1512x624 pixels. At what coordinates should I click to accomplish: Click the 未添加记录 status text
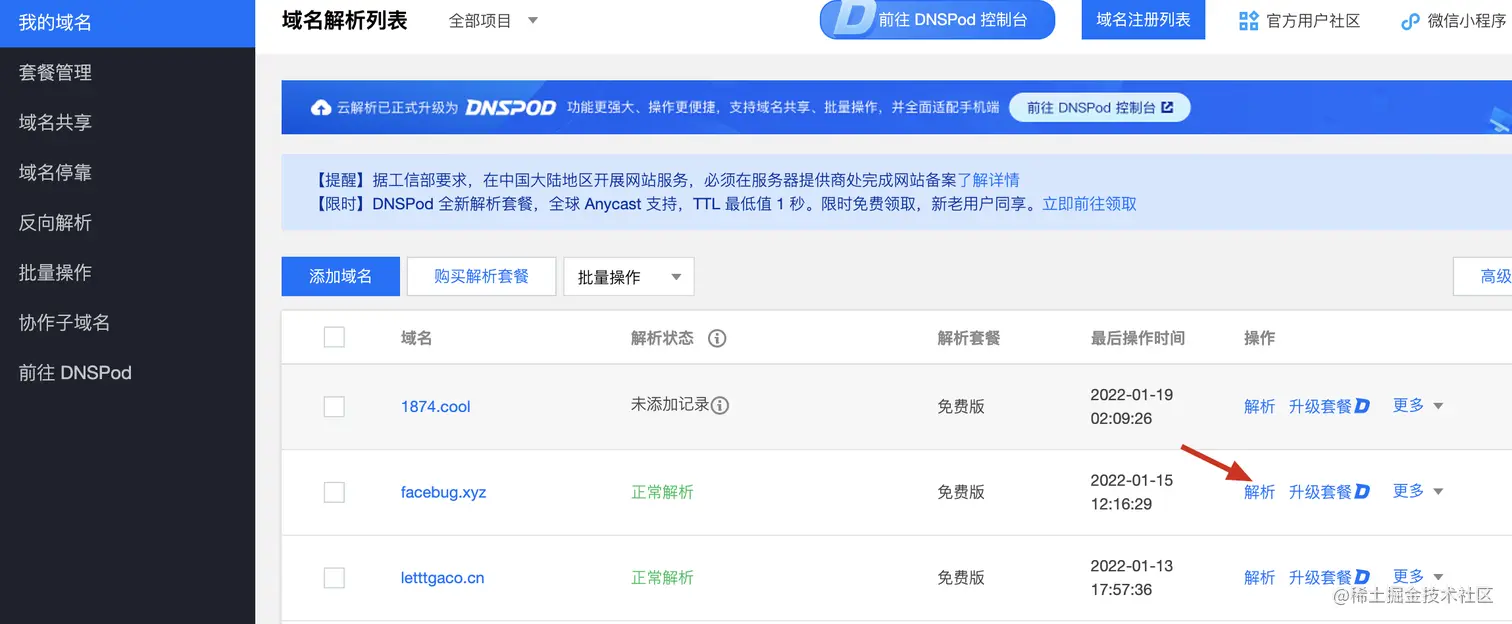click(x=670, y=405)
